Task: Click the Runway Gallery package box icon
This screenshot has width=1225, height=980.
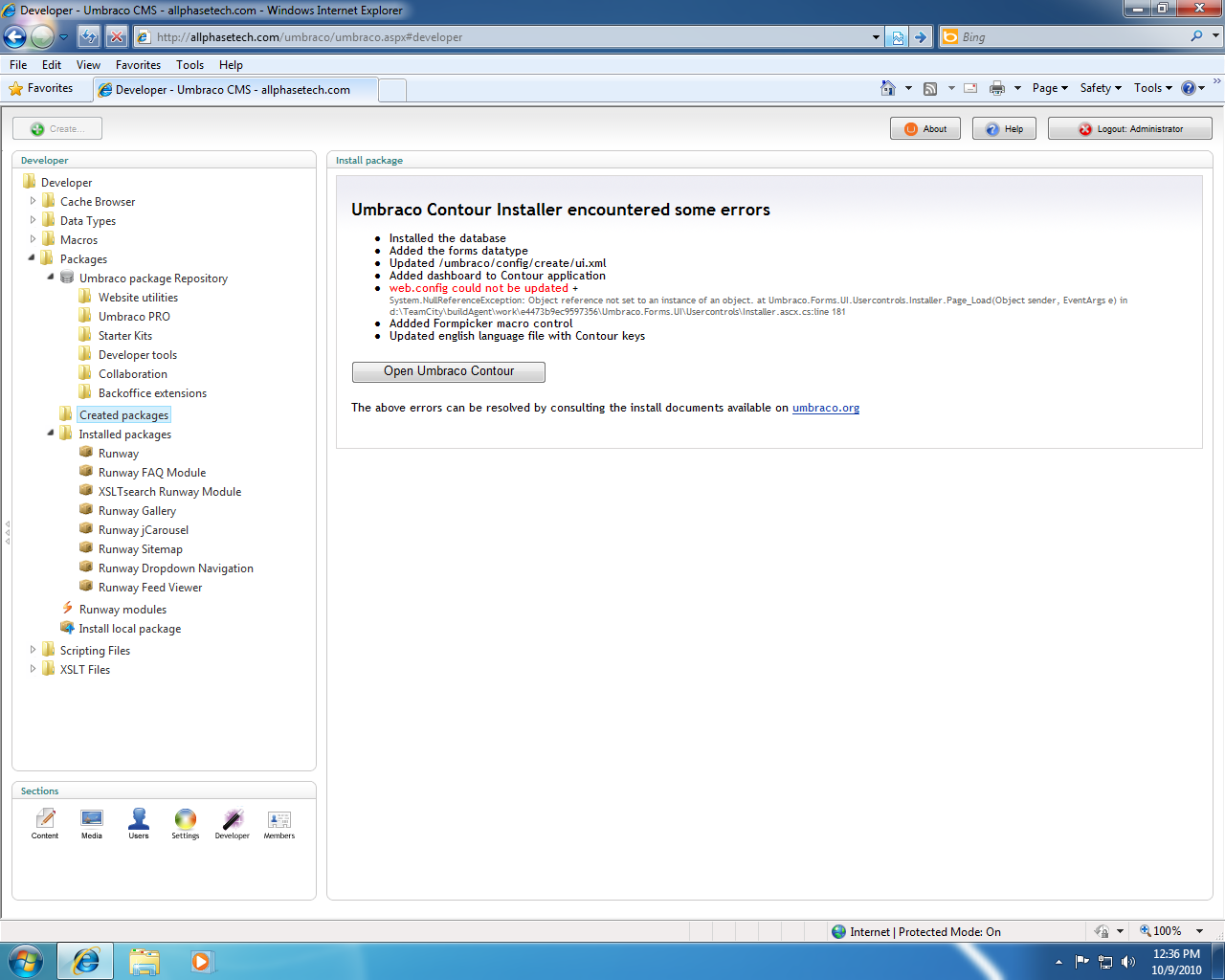Action: [86, 510]
